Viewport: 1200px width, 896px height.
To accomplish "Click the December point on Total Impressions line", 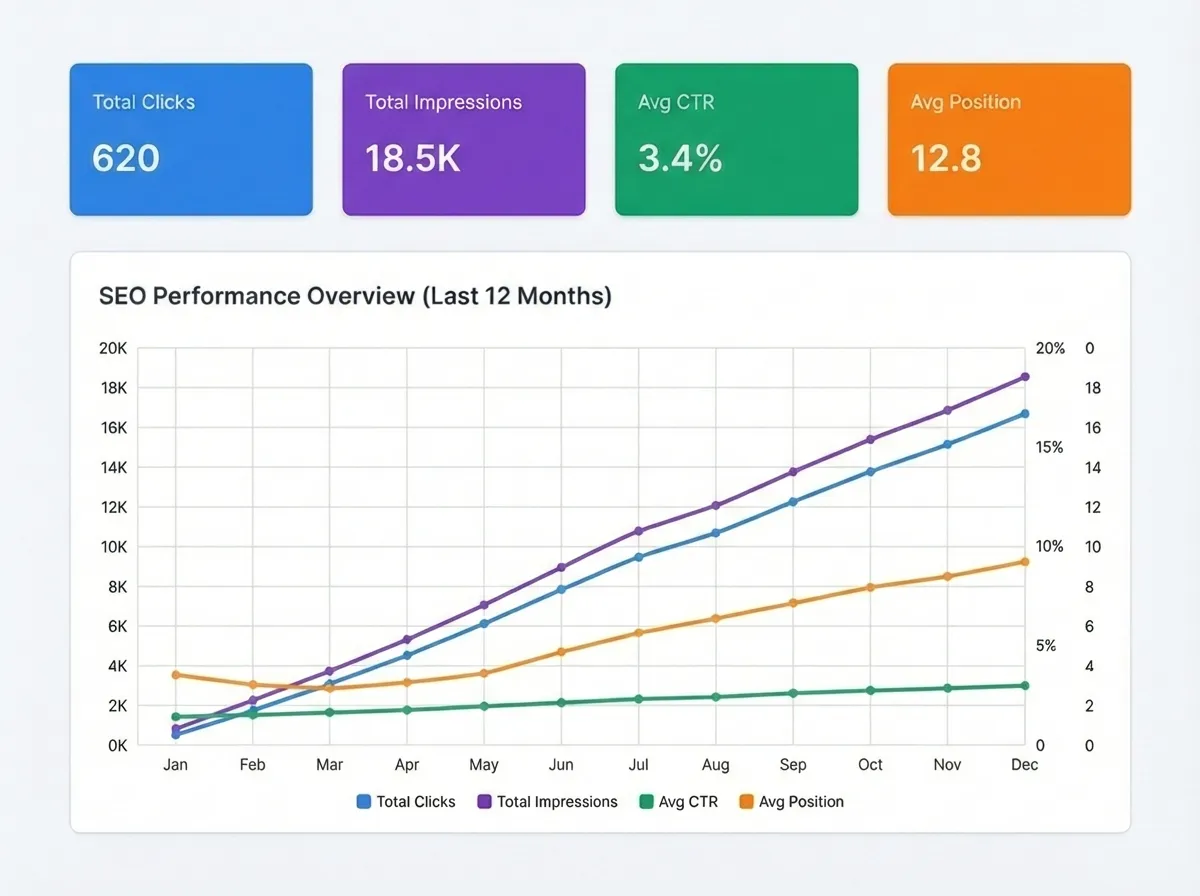I will coord(1024,377).
